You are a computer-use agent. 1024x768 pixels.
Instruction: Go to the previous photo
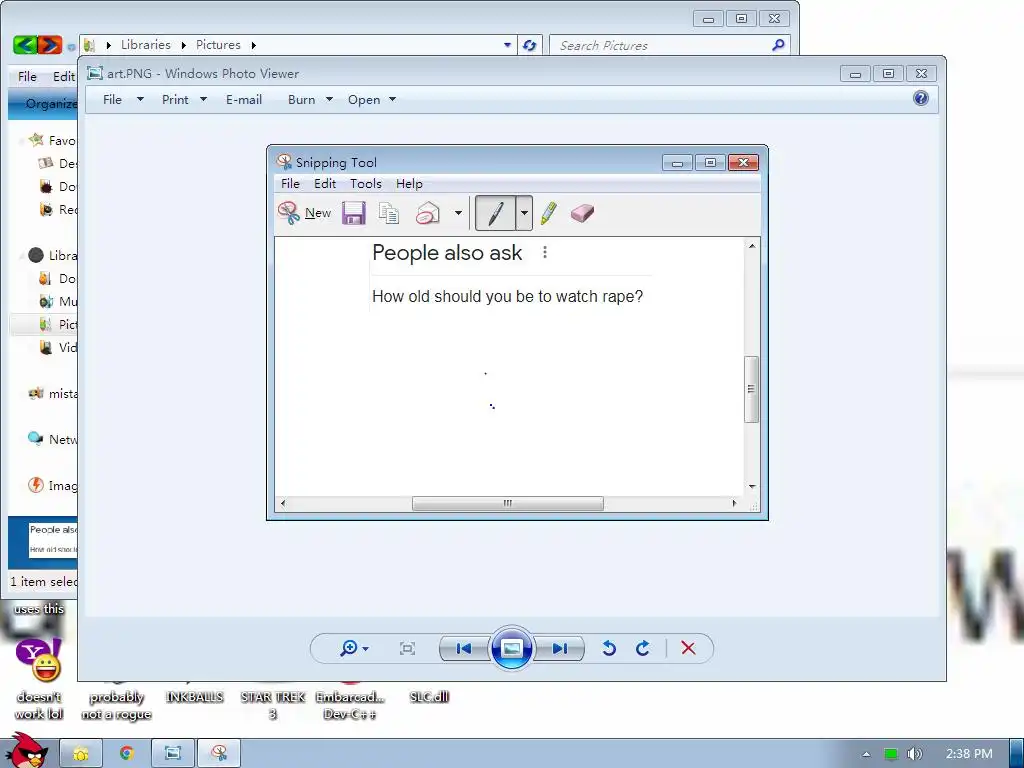(464, 648)
